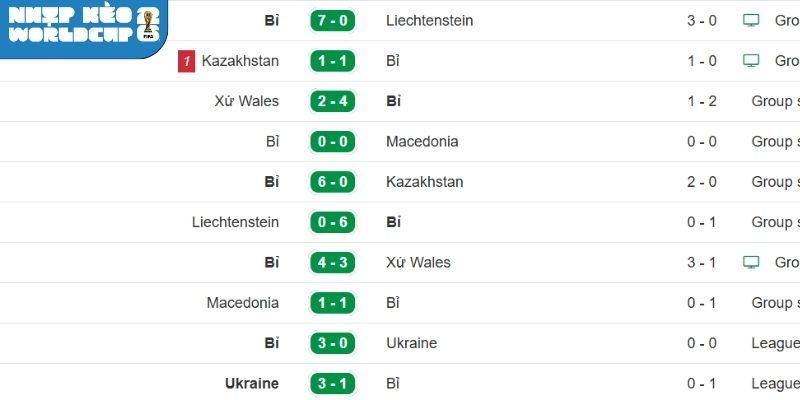The width and height of the screenshot is (800, 400).
Task: Click the red card icon beside Kazakhstan
Action: 186,61
